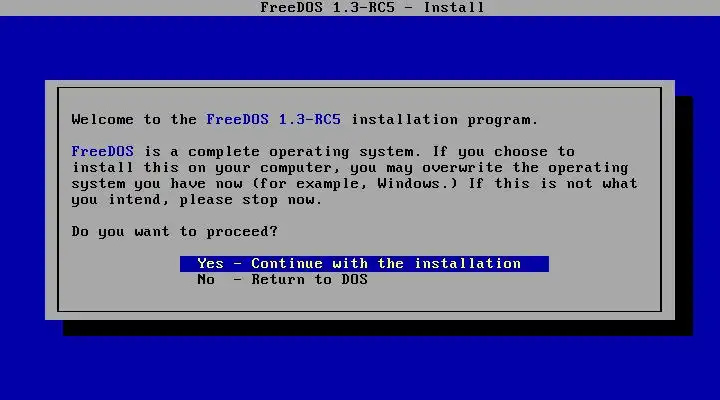Click the word "Install" in the top bar
This screenshot has width=720, height=400.
click(454, 8)
